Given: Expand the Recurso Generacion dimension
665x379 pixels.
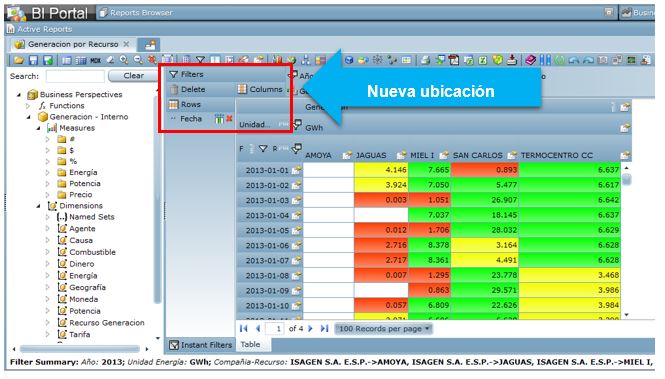Looking at the screenshot, I should coord(48,323).
